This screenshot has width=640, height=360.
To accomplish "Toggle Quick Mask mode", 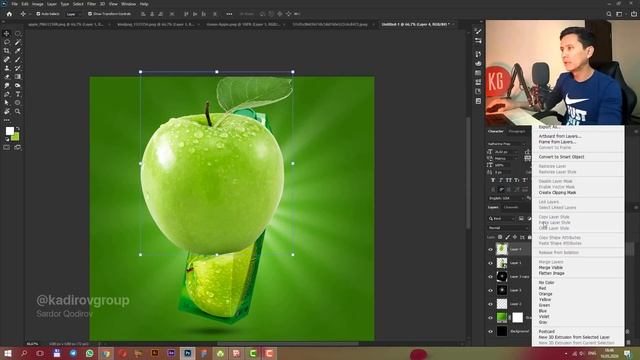I will coord(7,147).
